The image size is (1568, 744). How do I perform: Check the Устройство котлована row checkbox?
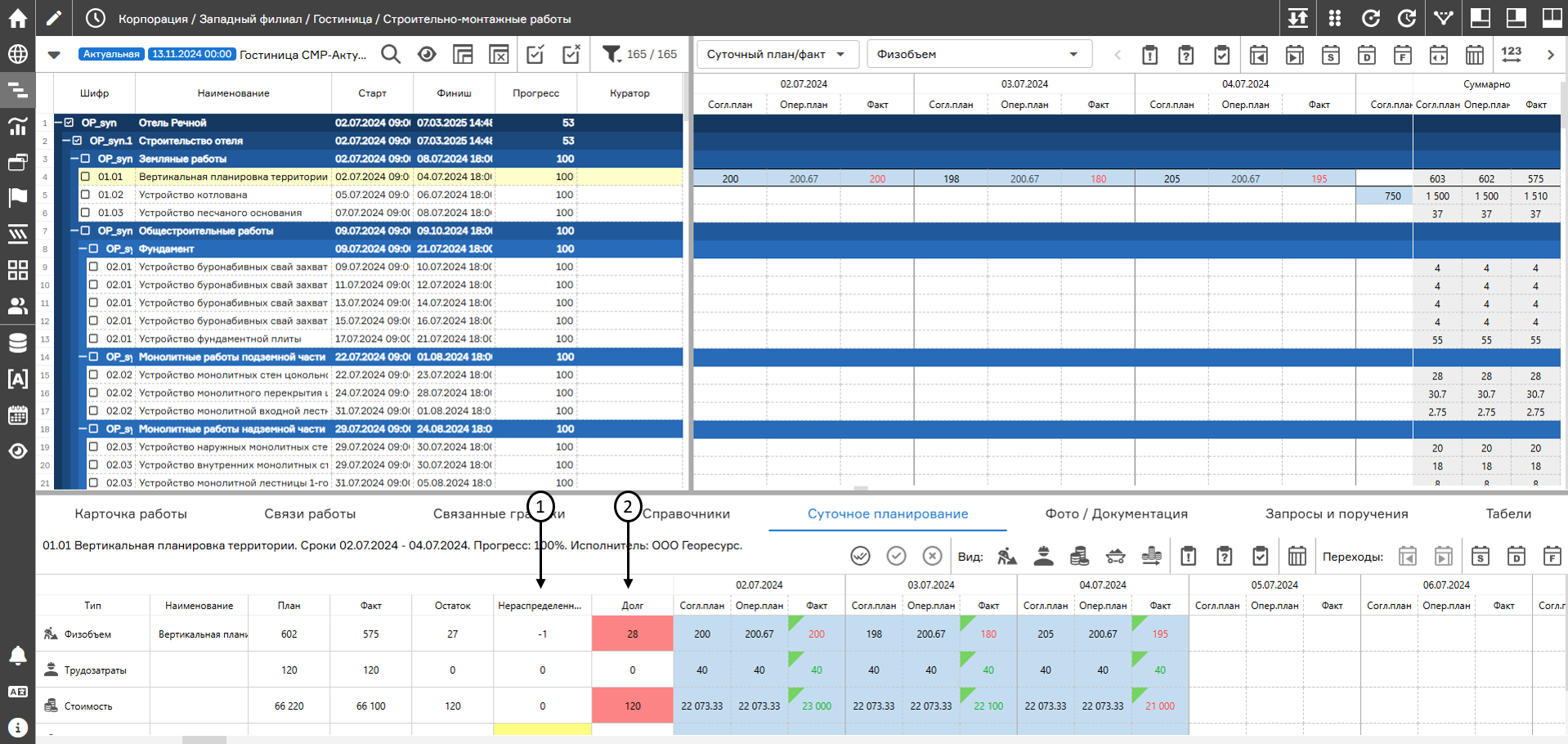coord(85,195)
